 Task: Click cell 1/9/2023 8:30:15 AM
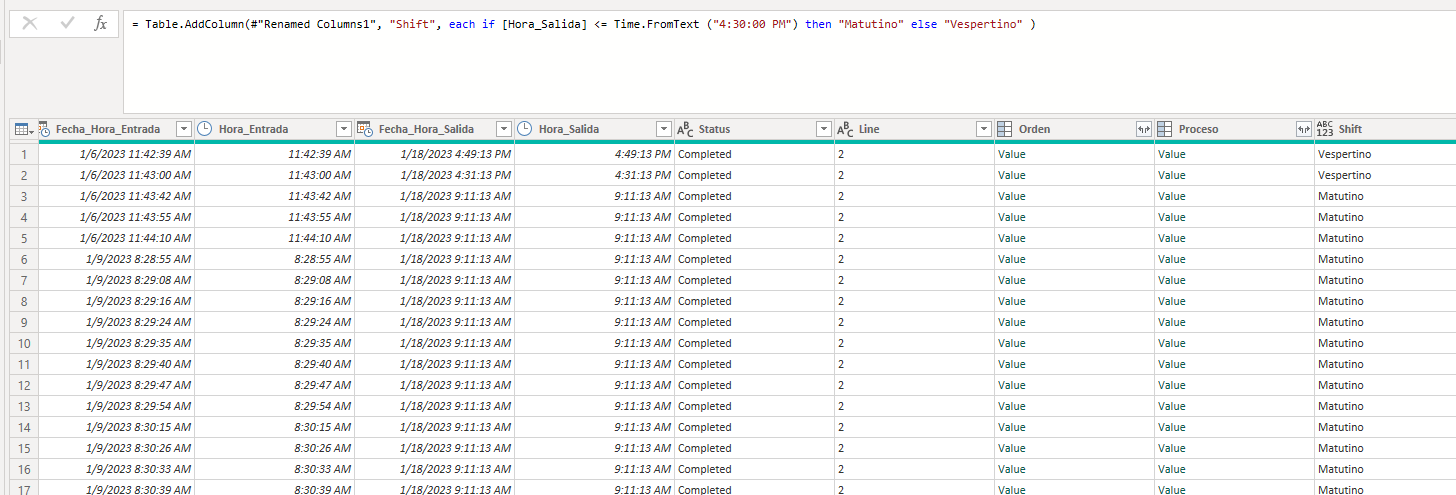[116, 427]
